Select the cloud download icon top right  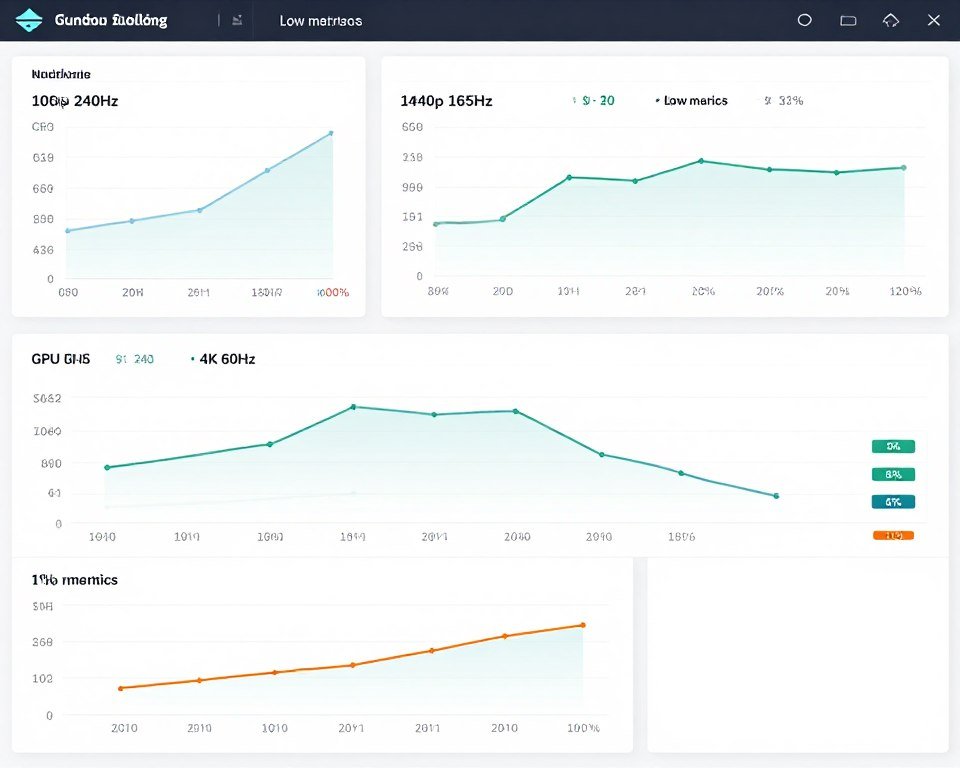pyautogui.click(x=891, y=19)
